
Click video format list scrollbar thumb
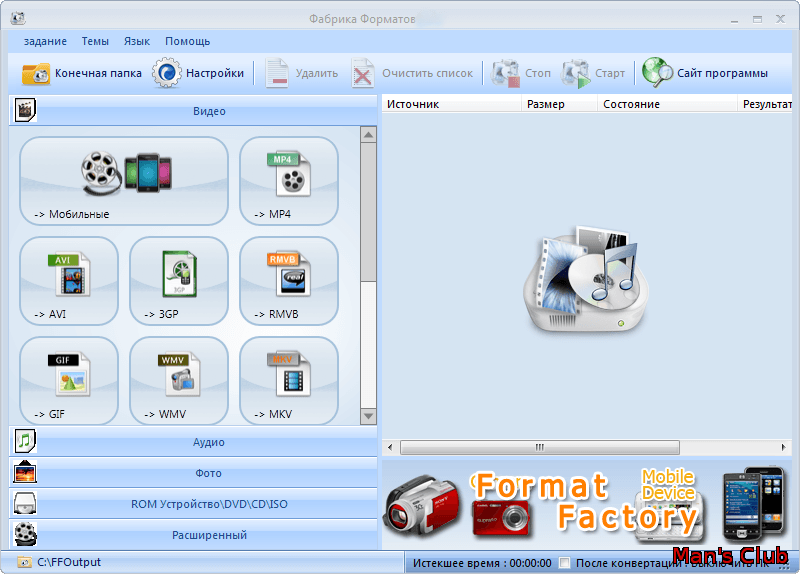[368, 212]
